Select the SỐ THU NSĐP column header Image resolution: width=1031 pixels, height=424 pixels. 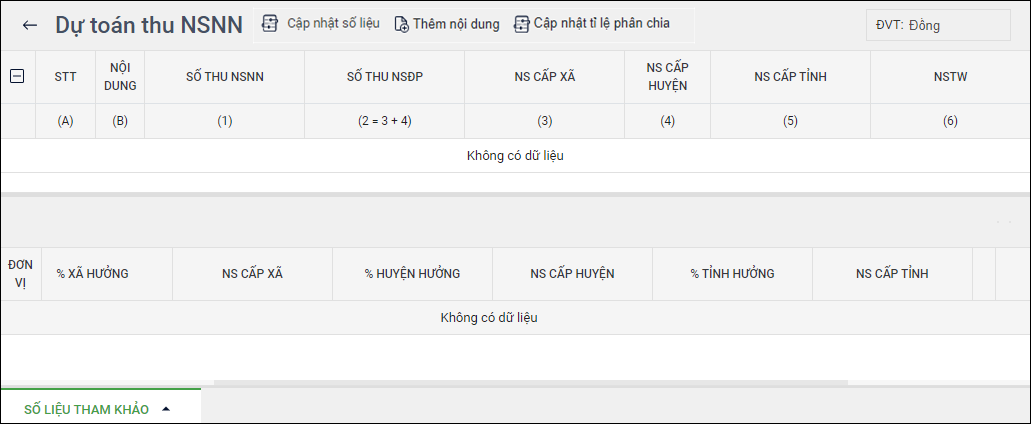pos(384,77)
